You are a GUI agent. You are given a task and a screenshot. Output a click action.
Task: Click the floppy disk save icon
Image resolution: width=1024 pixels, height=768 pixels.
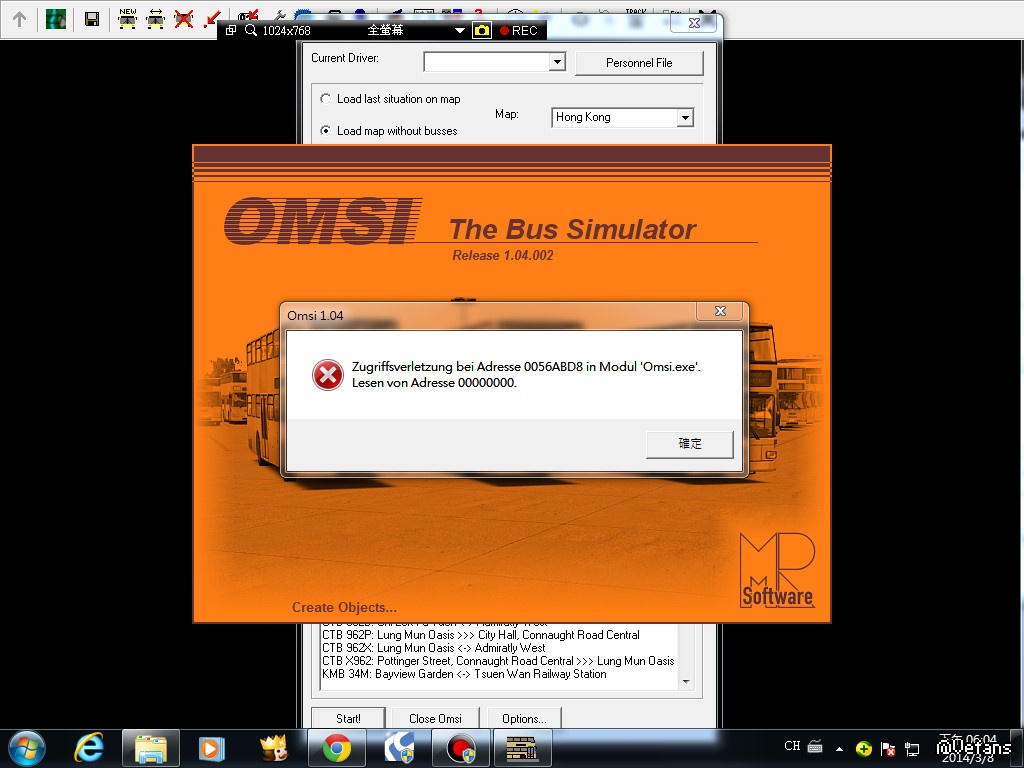click(92, 19)
